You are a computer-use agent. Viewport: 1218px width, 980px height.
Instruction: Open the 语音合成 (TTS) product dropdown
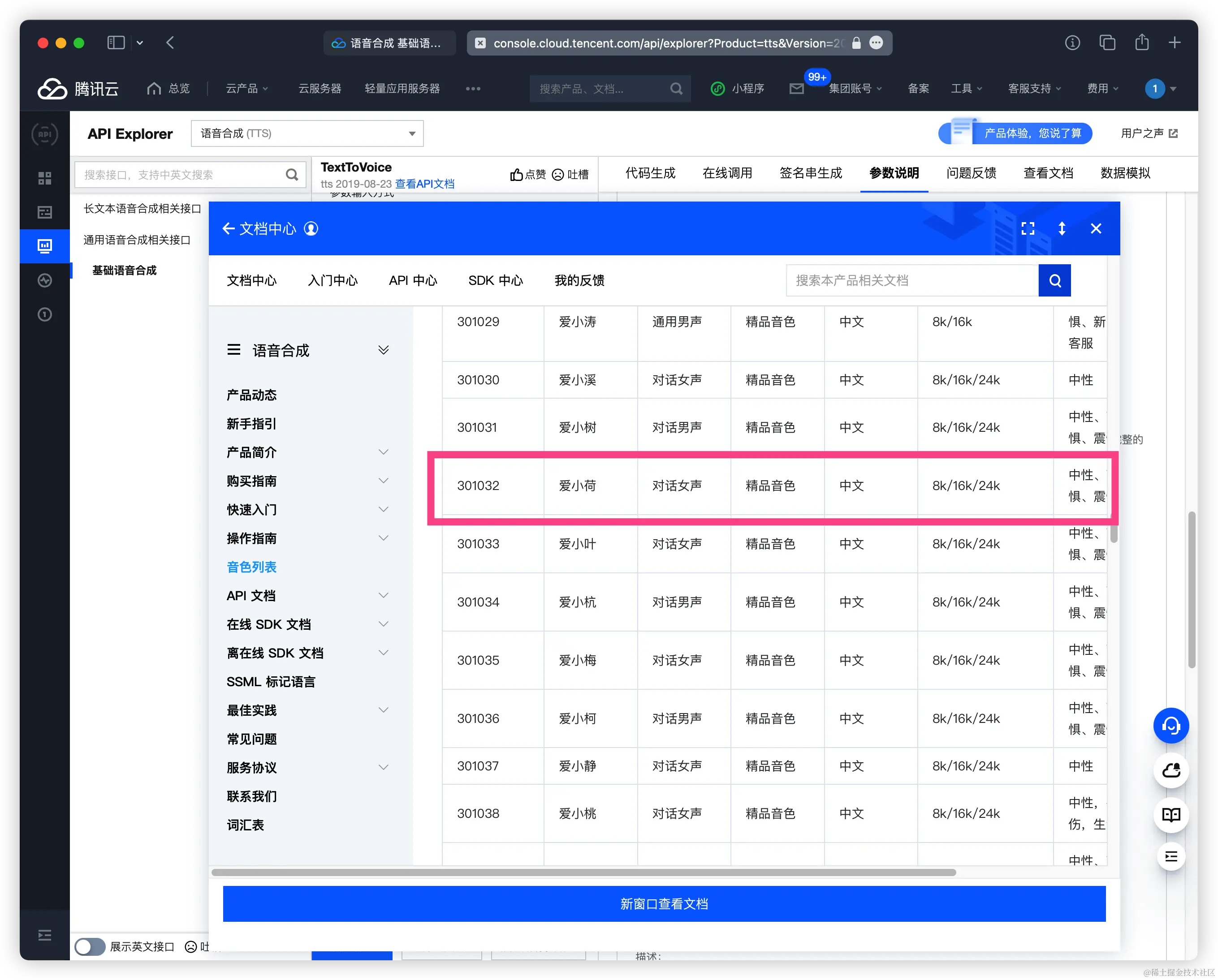pos(307,134)
